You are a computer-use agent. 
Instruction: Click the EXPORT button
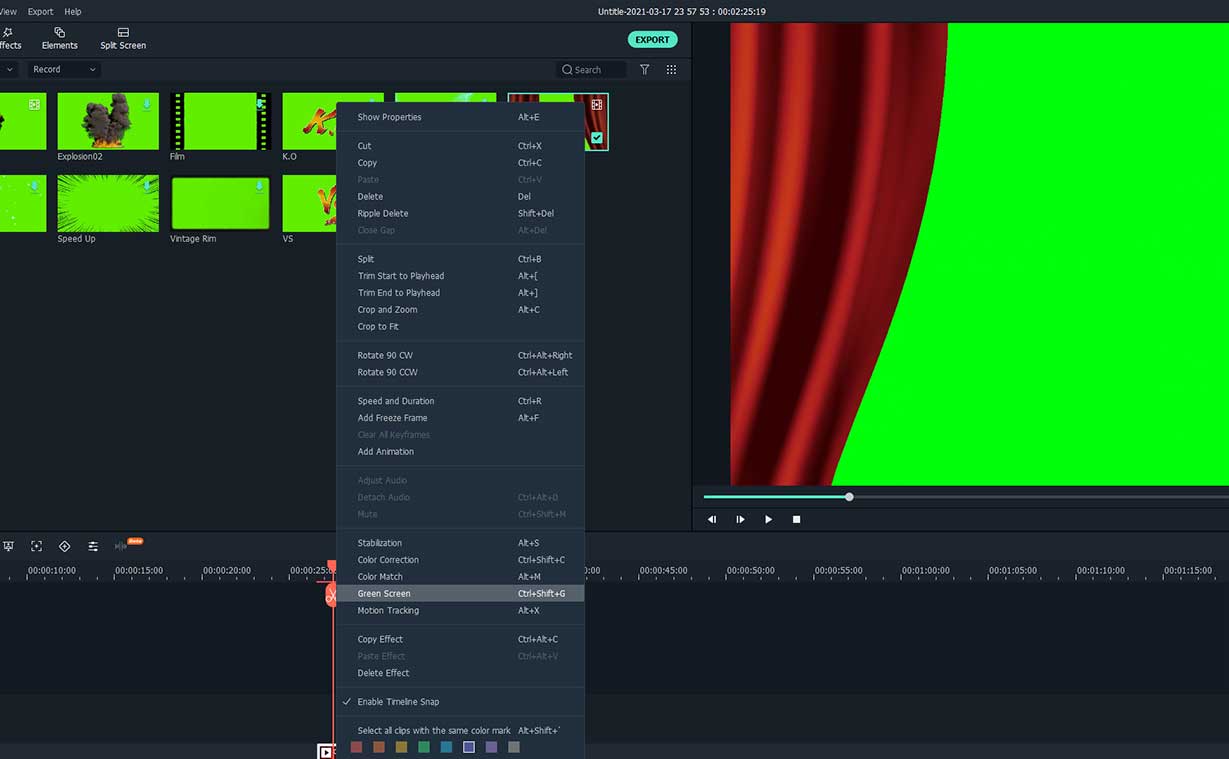[652, 40]
